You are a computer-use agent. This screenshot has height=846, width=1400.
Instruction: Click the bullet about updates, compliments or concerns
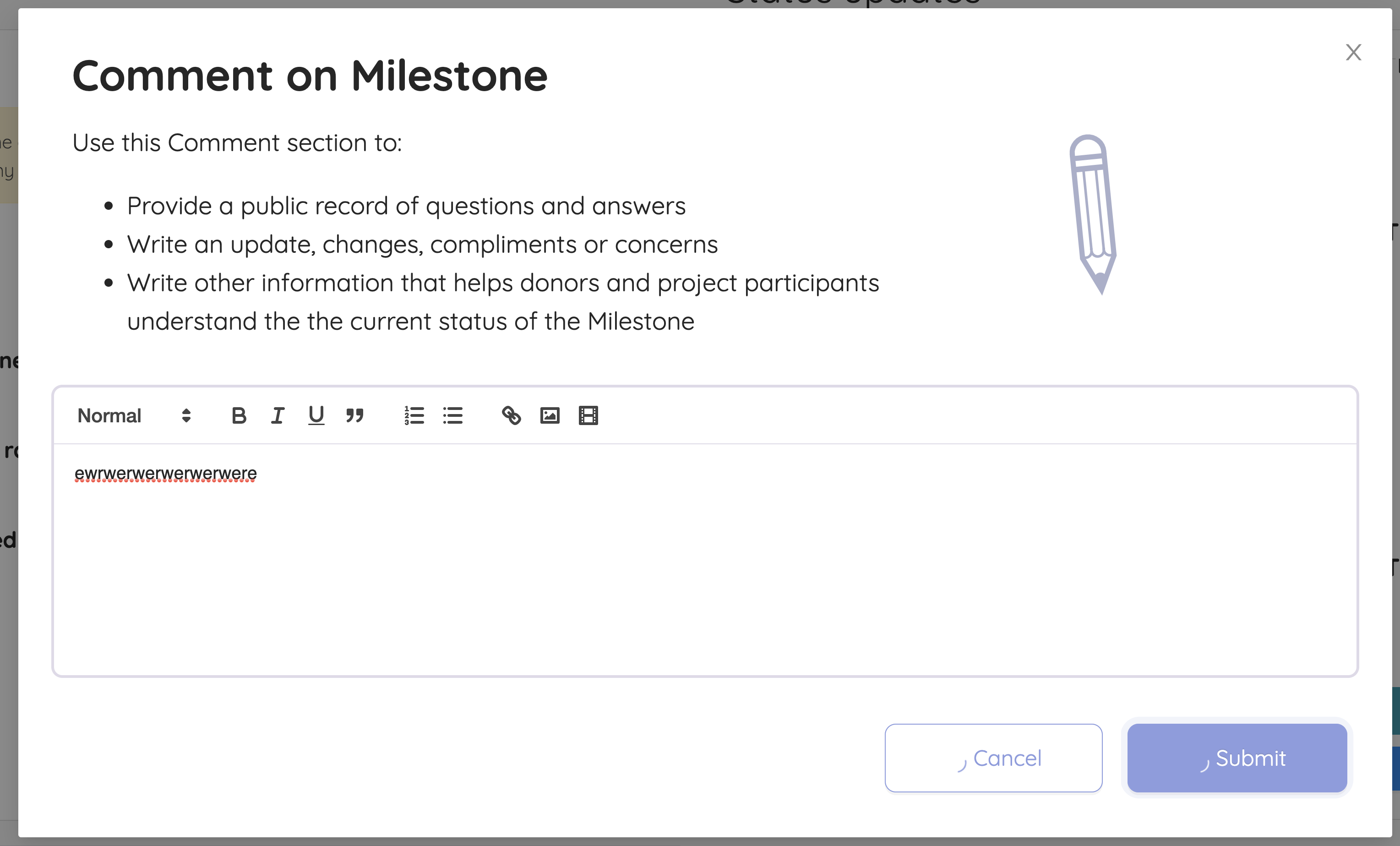[x=422, y=244]
